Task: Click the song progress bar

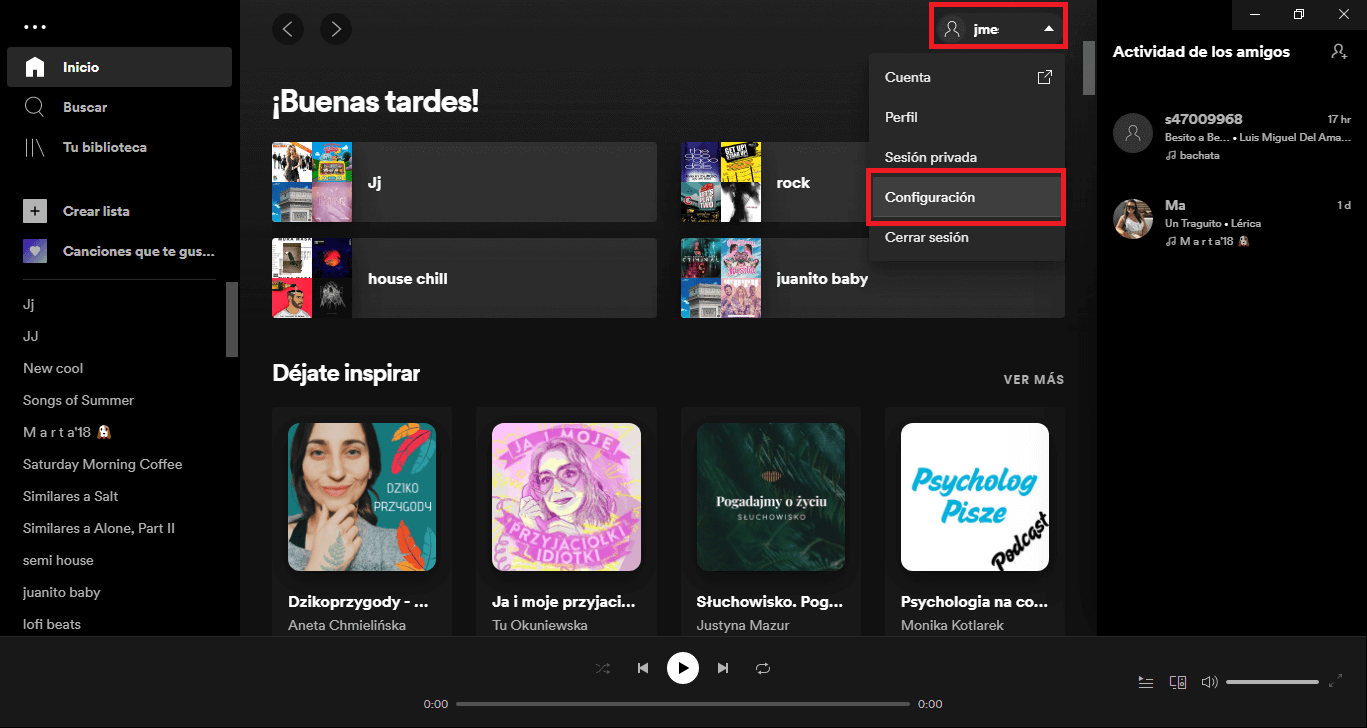Action: tap(683, 704)
